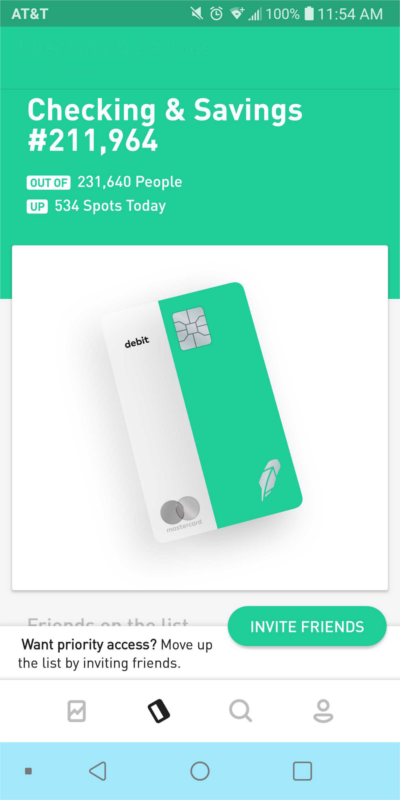Tap the battery status icon

pos(309,13)
